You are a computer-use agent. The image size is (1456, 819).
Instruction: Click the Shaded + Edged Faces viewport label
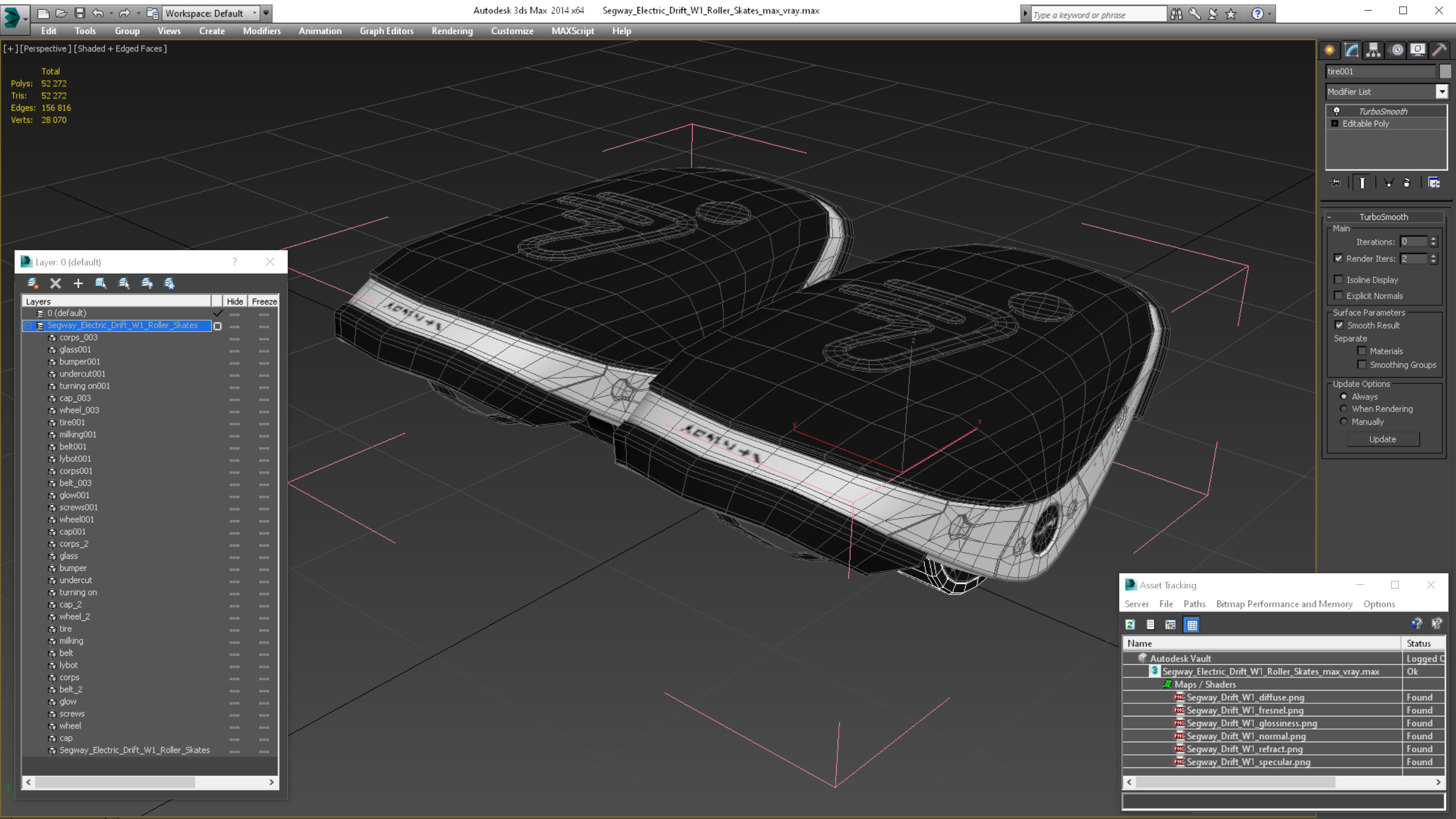tap(120, 49)
